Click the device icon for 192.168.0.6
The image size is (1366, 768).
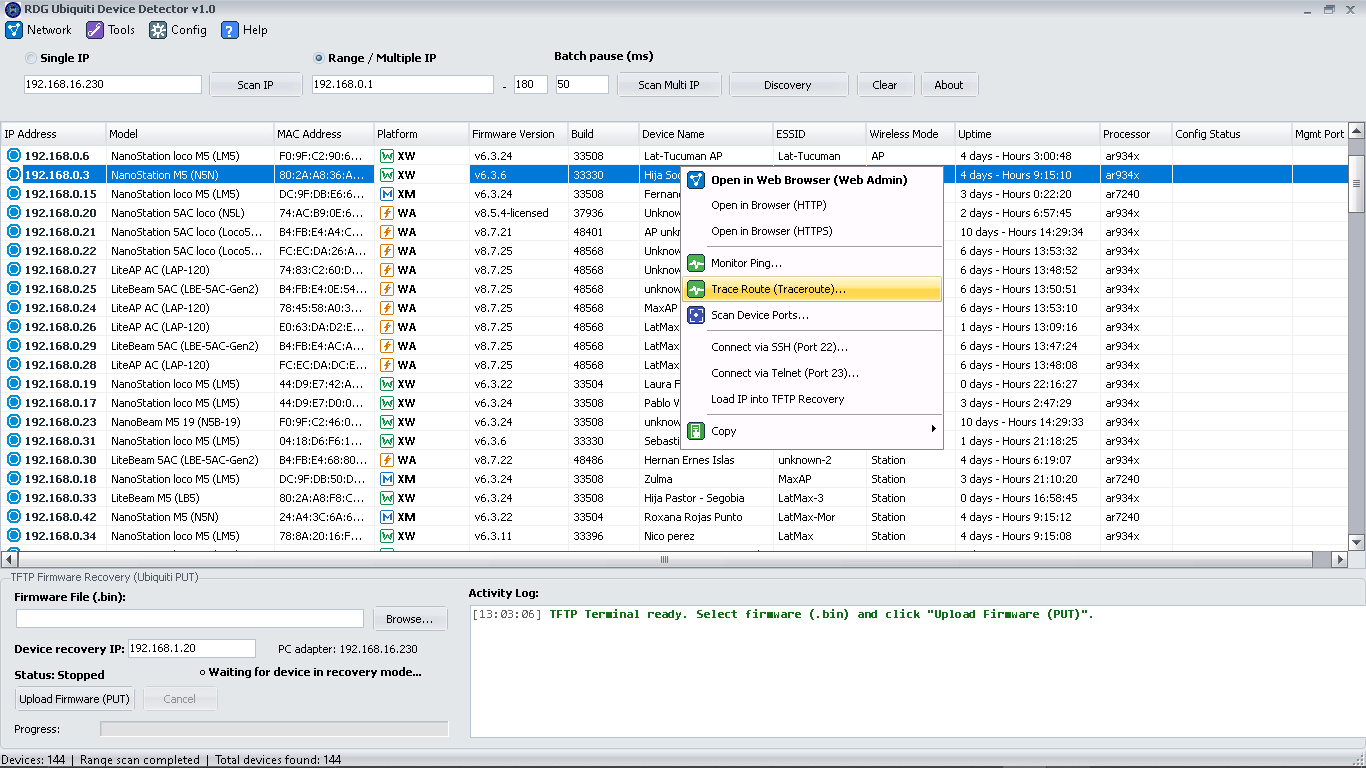pyautogui.click(x=14, y=156)
